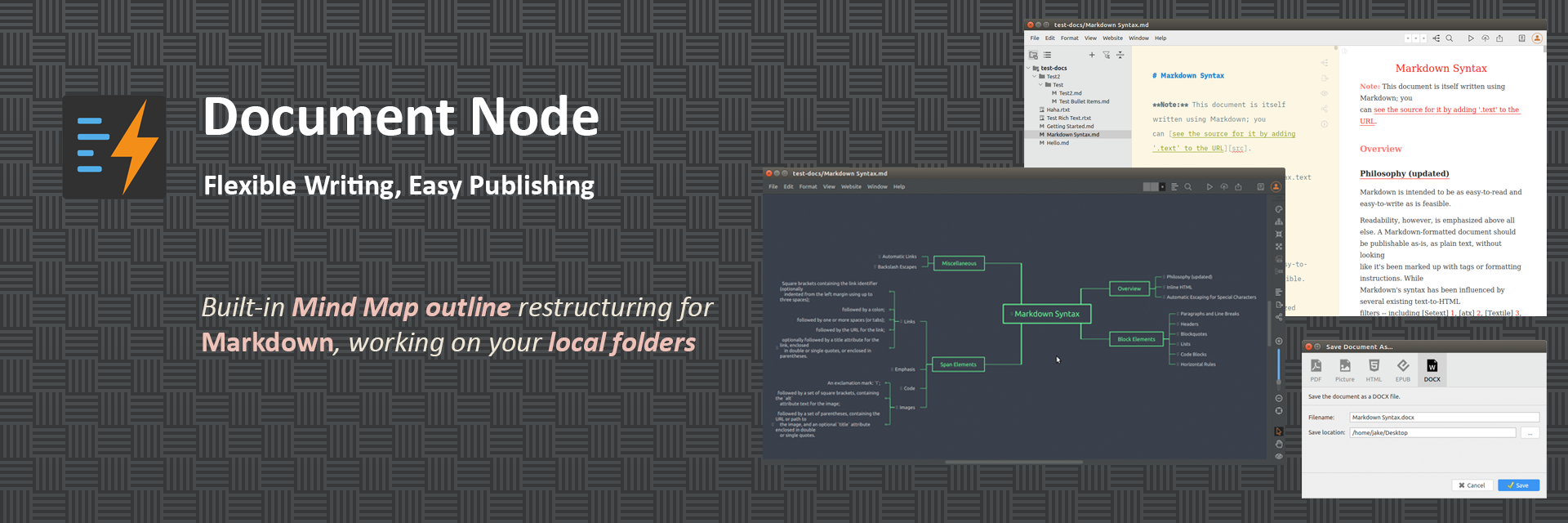This screenshot has width=1568, height=523.
Task: Click editor share icon beside markdown text
Action: pyautogui.click(x=1324, y=109)
